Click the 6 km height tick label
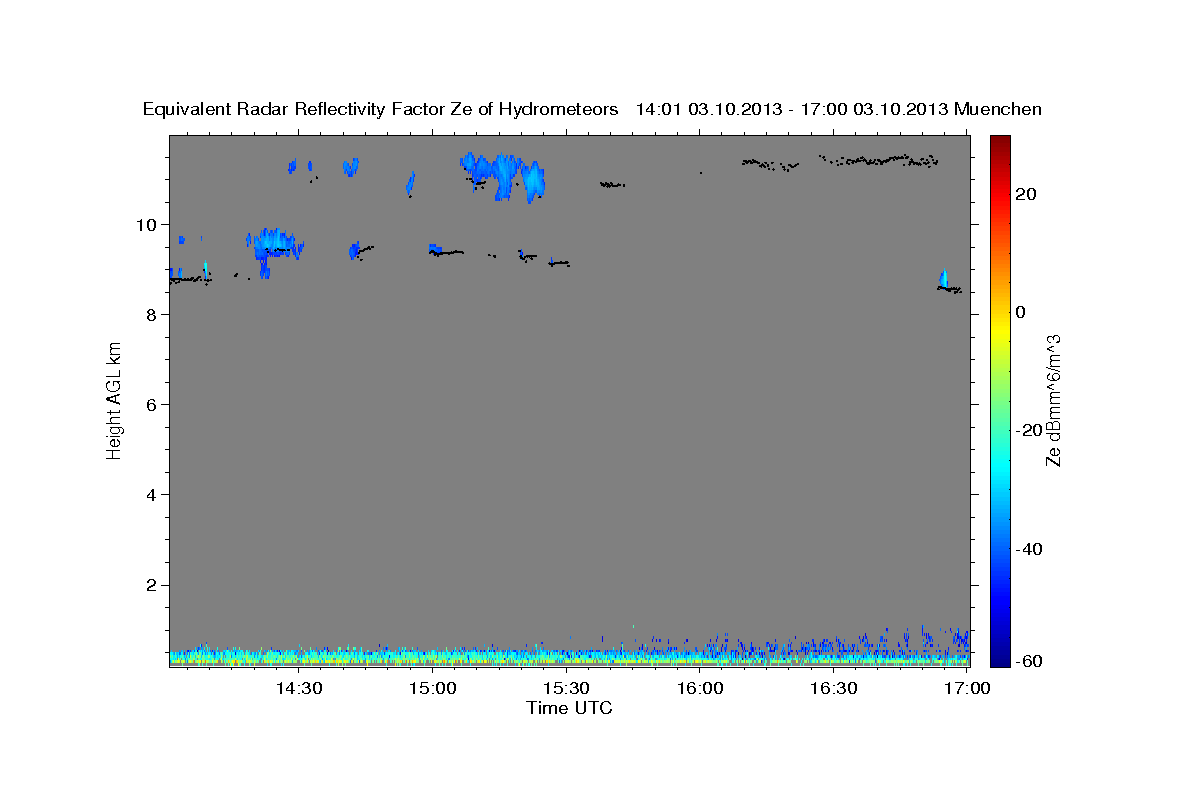 [x=154, y=404]
